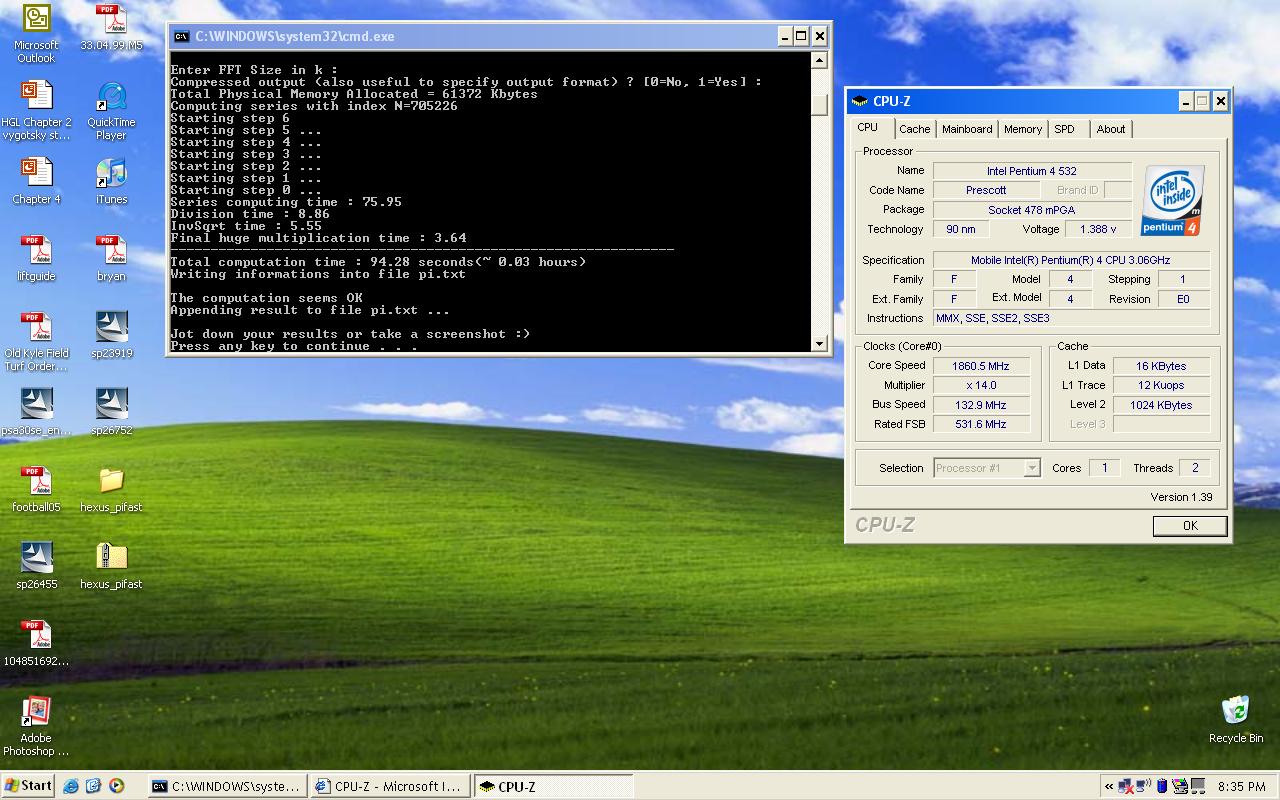Select the bryan PDF icon

pos(111,258)
